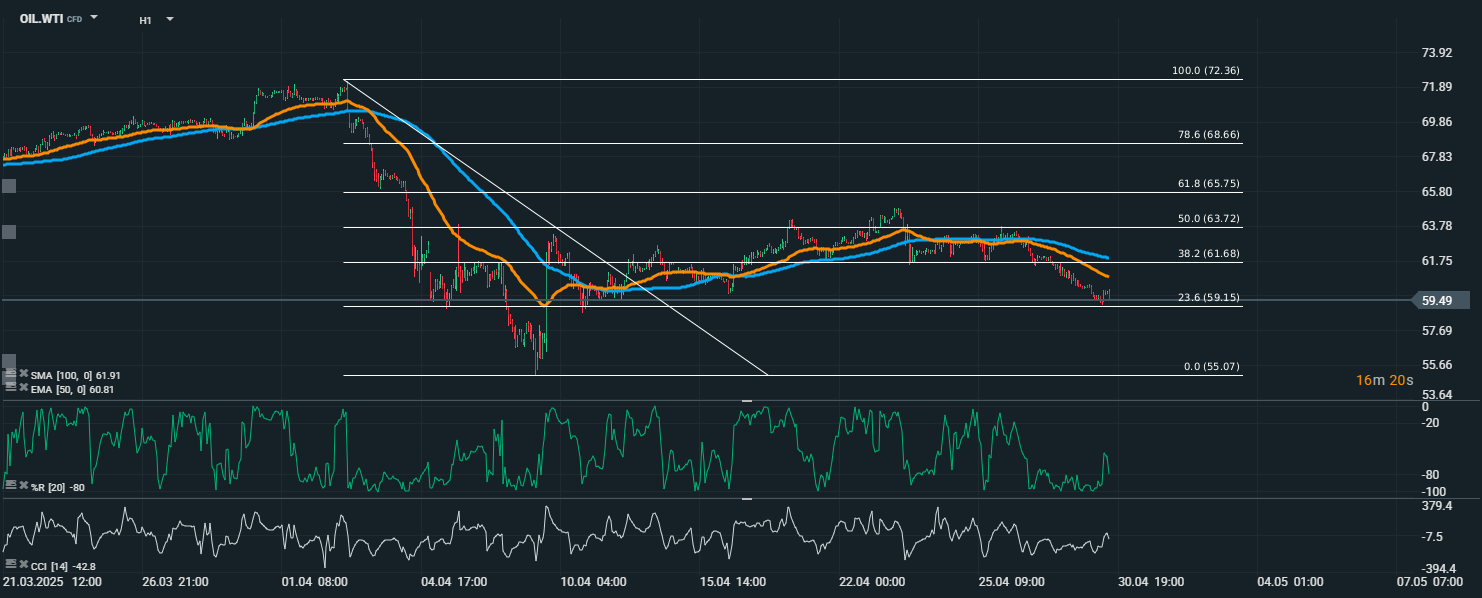1482x598 pixels.
Task: Open settings icon for CCI [14] indicator
Action: click(11, 565)
